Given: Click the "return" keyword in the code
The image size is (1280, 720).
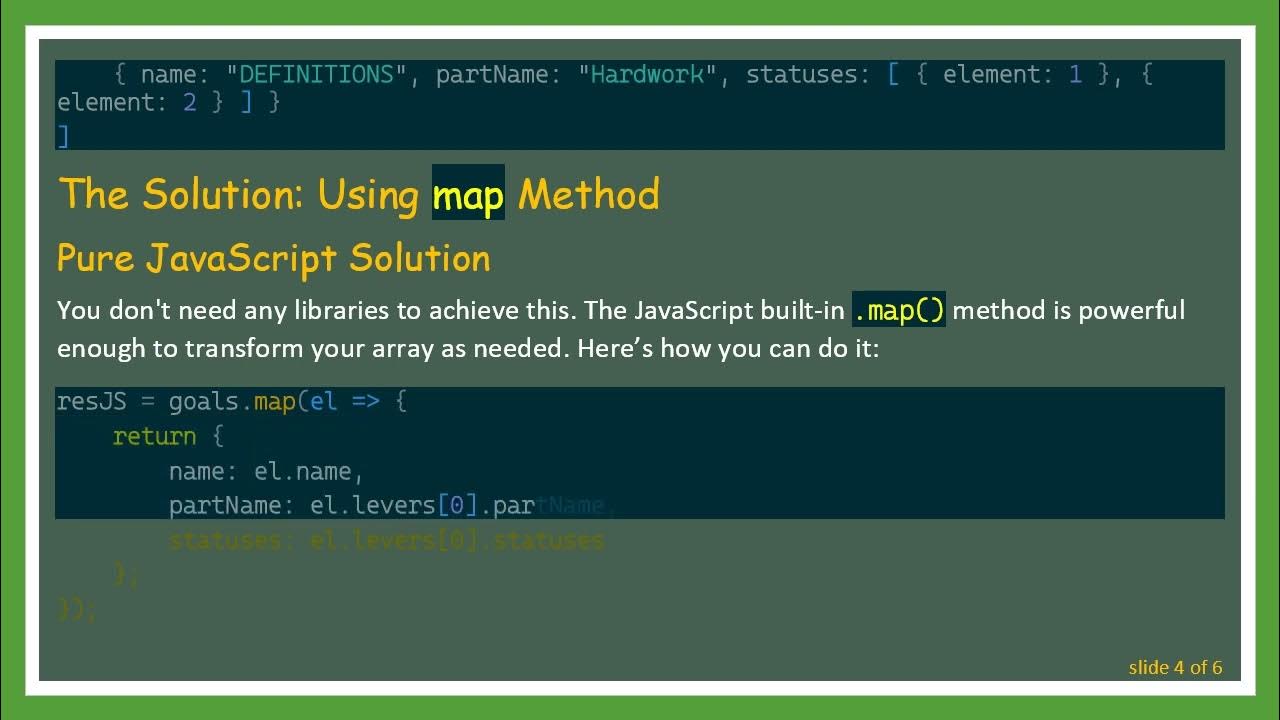Looking at the screenshot, I should (154, 436).
